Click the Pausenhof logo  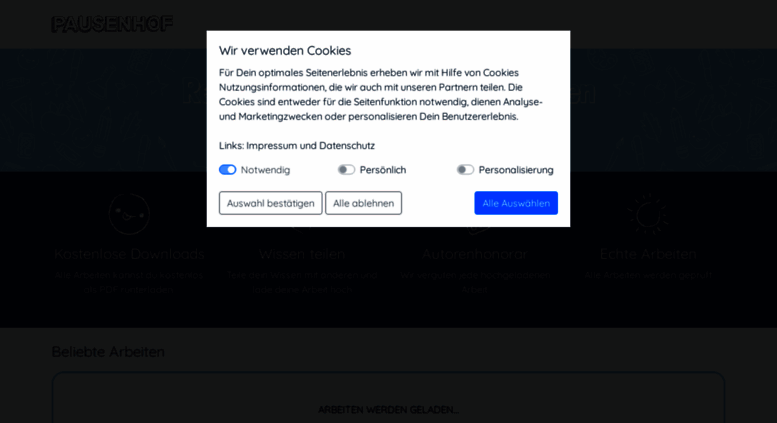tap(112, 24)
